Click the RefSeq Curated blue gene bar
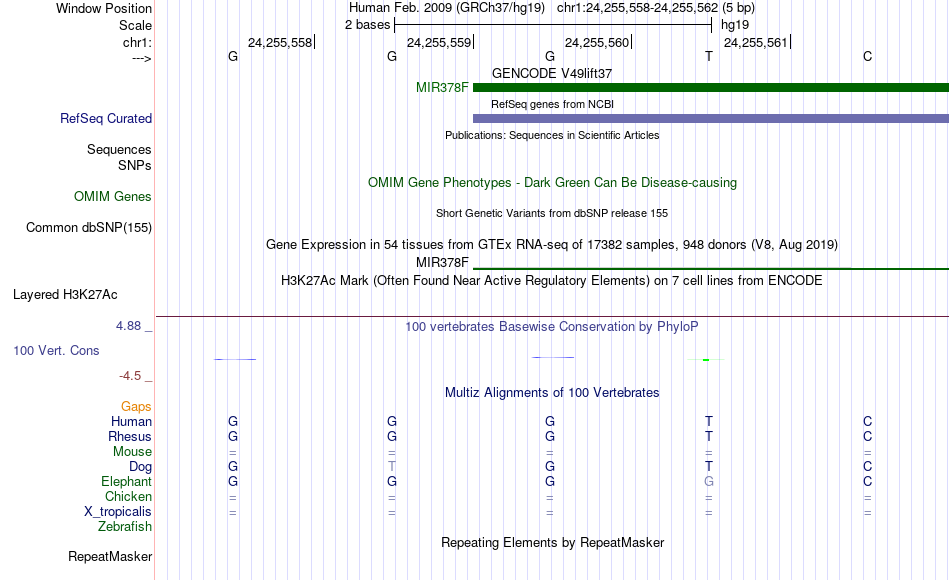Viewport: 950px width, 580px height. coord(711,119)
